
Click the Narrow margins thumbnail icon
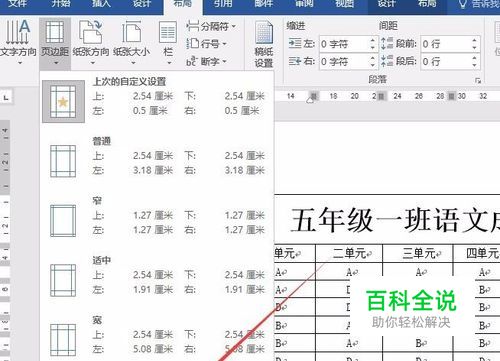[x=63, y=221]
